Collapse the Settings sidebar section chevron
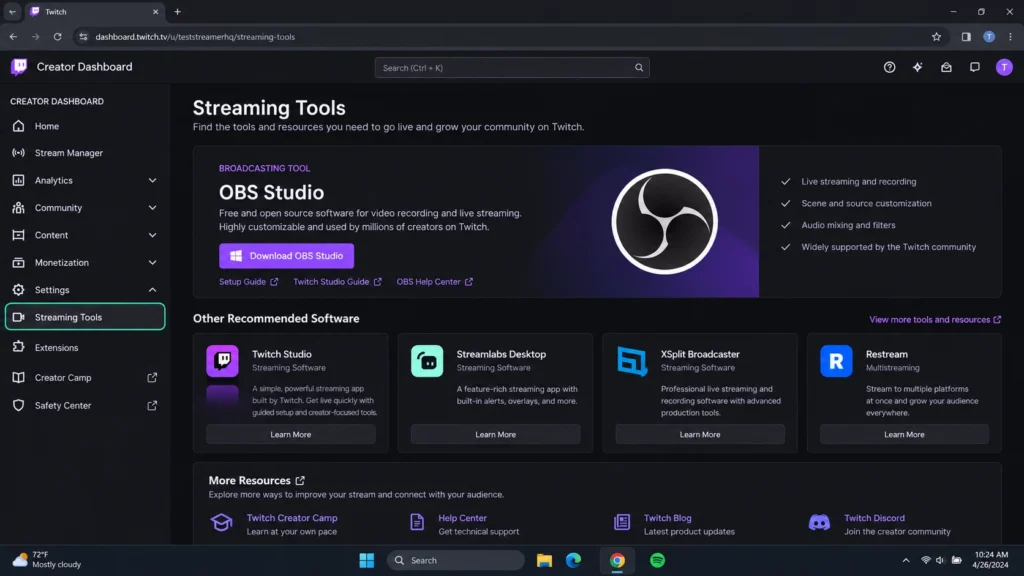The image size is (1024, 576). (x=152, y=290)
